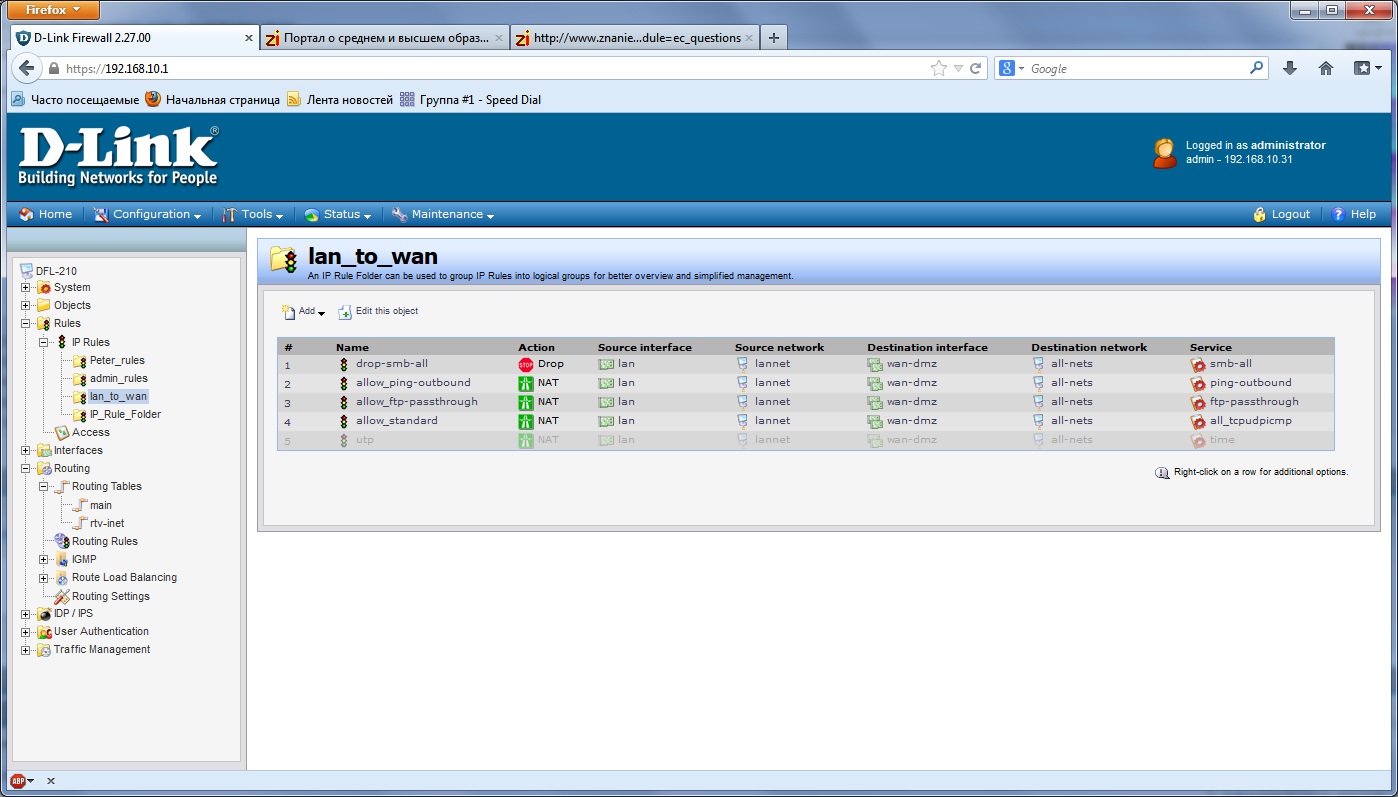
Task: Select IP_Rule_Folder in the tree
Action: (x=125, y=415)
